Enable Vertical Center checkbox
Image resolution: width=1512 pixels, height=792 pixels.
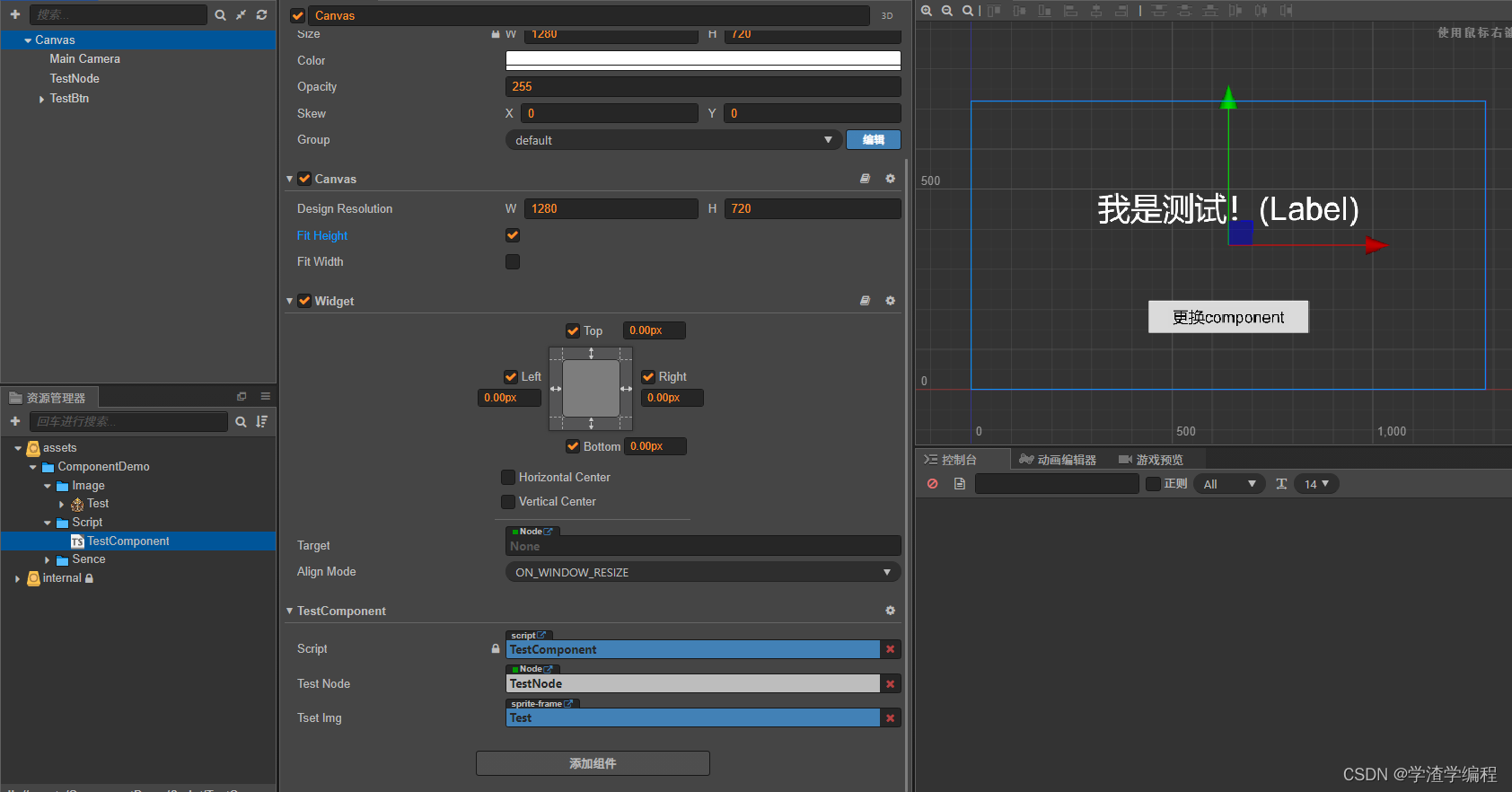click(x=508, y=501)
